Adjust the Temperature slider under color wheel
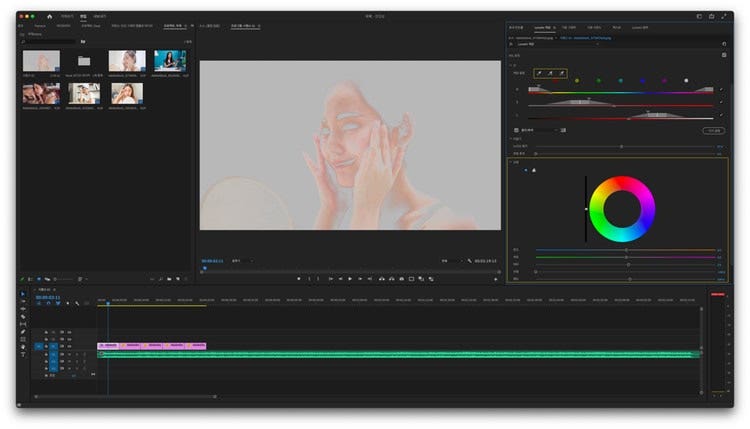This screenshot has height=429, width=750. (x=625, y=250)
